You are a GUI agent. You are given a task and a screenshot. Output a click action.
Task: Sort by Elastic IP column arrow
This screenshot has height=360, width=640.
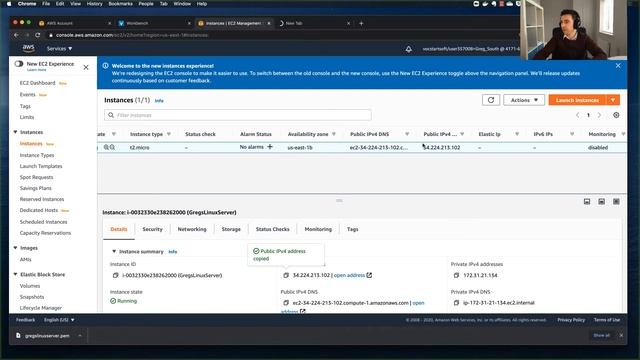coord(517,134)
